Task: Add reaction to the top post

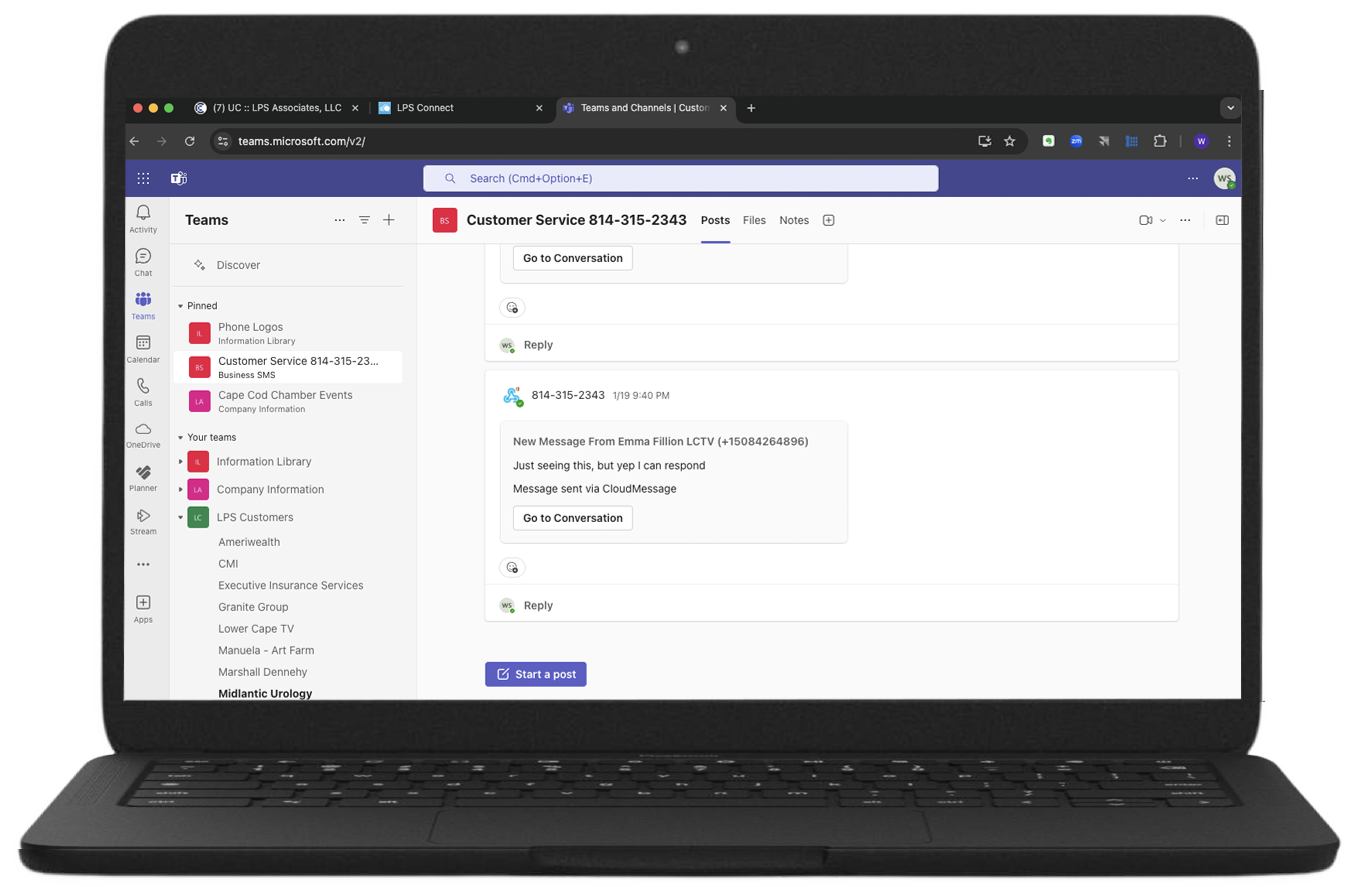Action: pos(512,307)
